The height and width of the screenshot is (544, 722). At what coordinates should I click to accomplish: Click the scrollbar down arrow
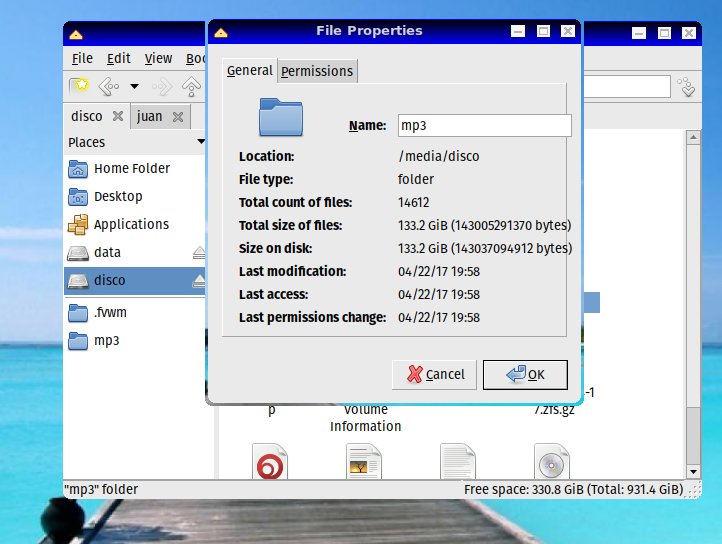coord(691,470)
